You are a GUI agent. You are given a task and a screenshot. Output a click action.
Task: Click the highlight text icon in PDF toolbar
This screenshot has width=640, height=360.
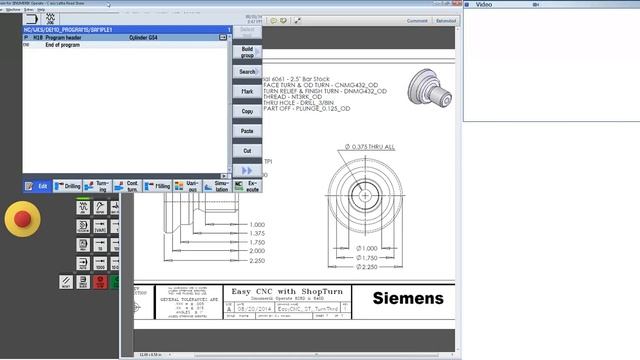click(283, 20)
